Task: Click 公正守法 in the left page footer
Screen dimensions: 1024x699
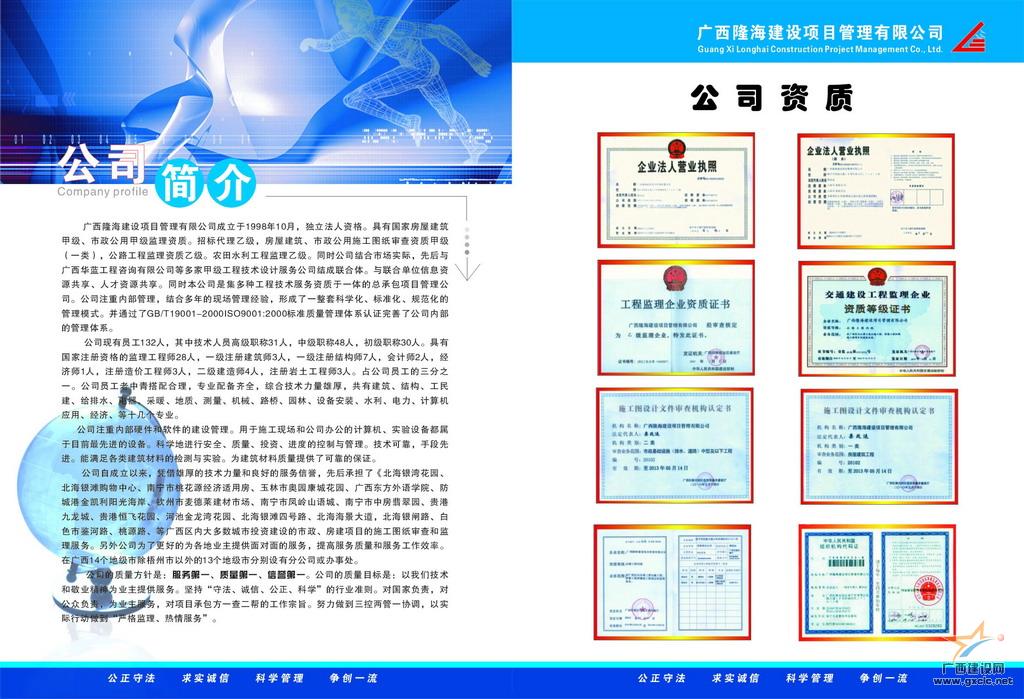Action: click(132, 678)
